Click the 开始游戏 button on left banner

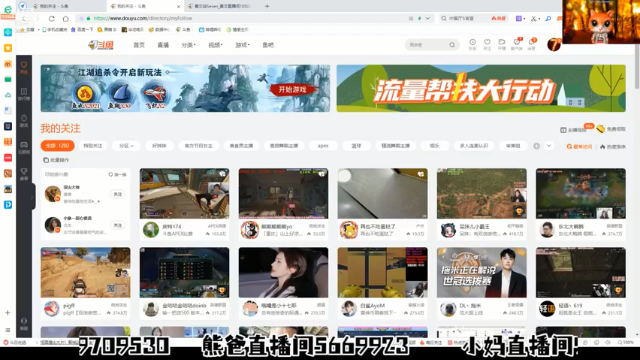click(x=293, y=90)
